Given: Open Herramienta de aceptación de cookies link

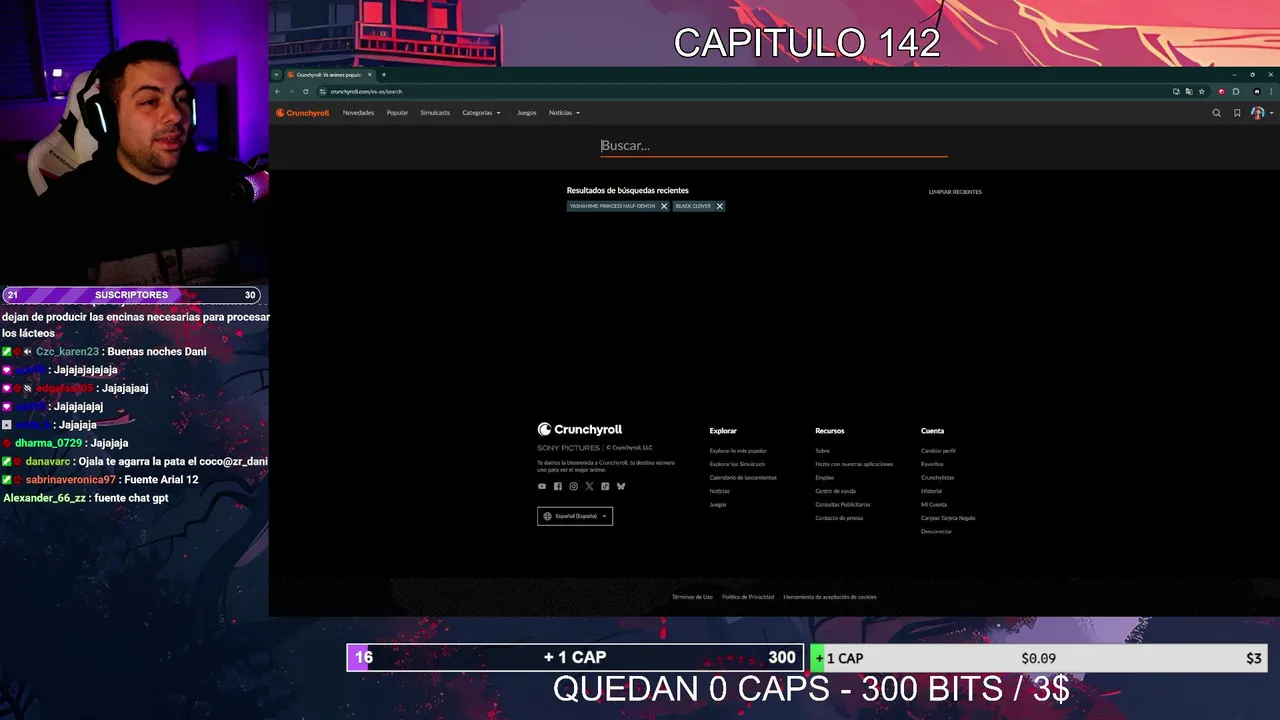Looking at the screenshot, I should (x=830, y=597).
